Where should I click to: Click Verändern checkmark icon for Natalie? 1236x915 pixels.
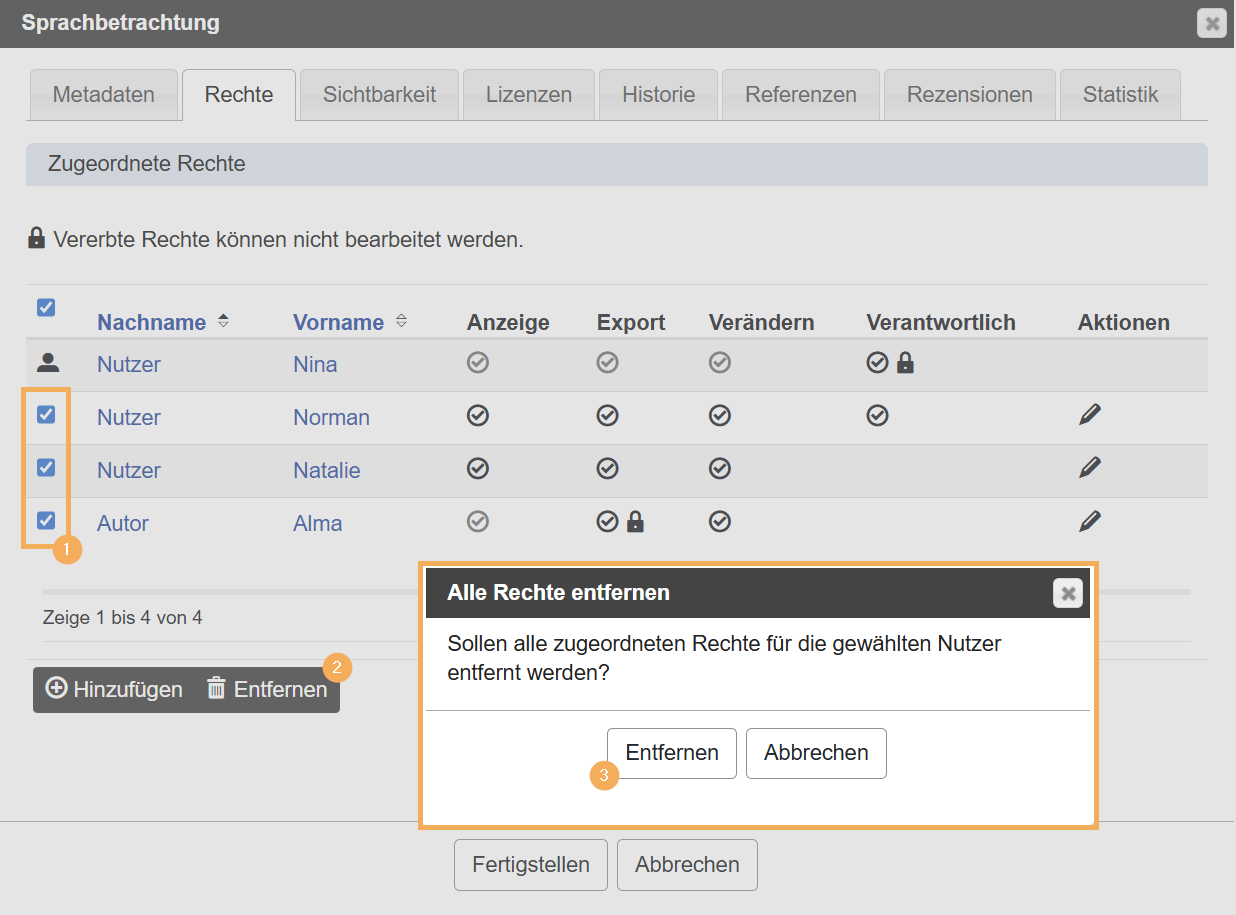719,468
